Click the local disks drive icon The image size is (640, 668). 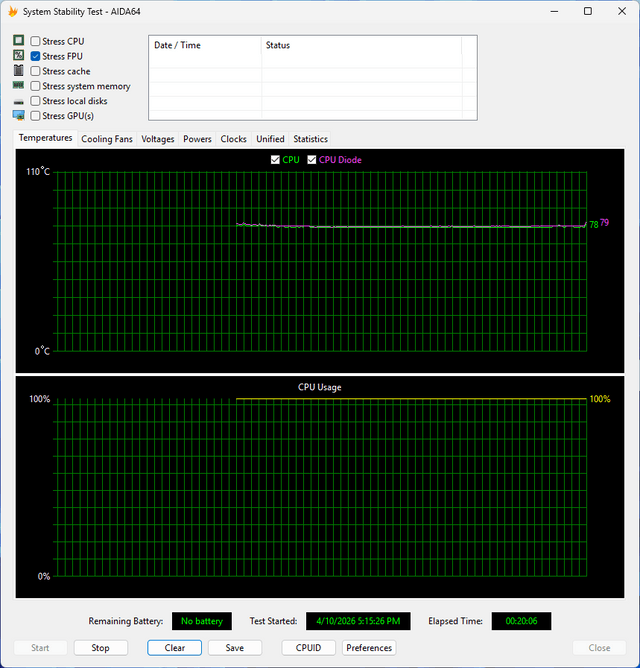point(18,102)
